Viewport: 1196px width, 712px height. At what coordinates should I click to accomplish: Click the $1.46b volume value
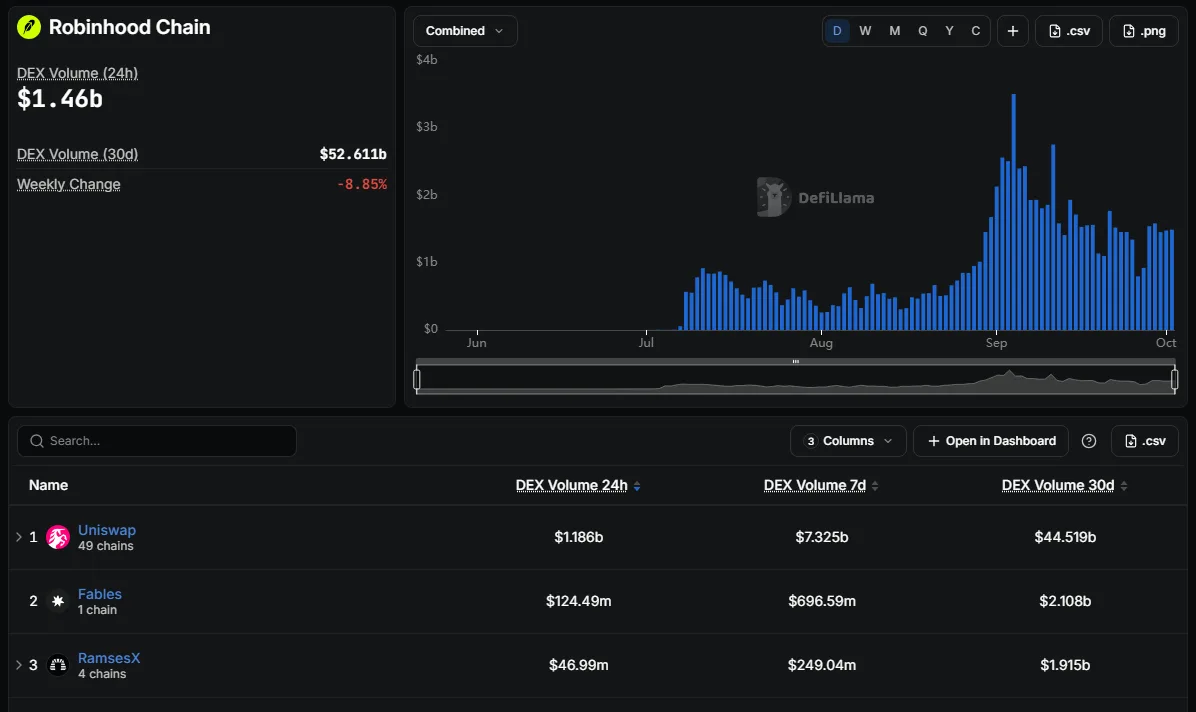click(x=59, y=99)
